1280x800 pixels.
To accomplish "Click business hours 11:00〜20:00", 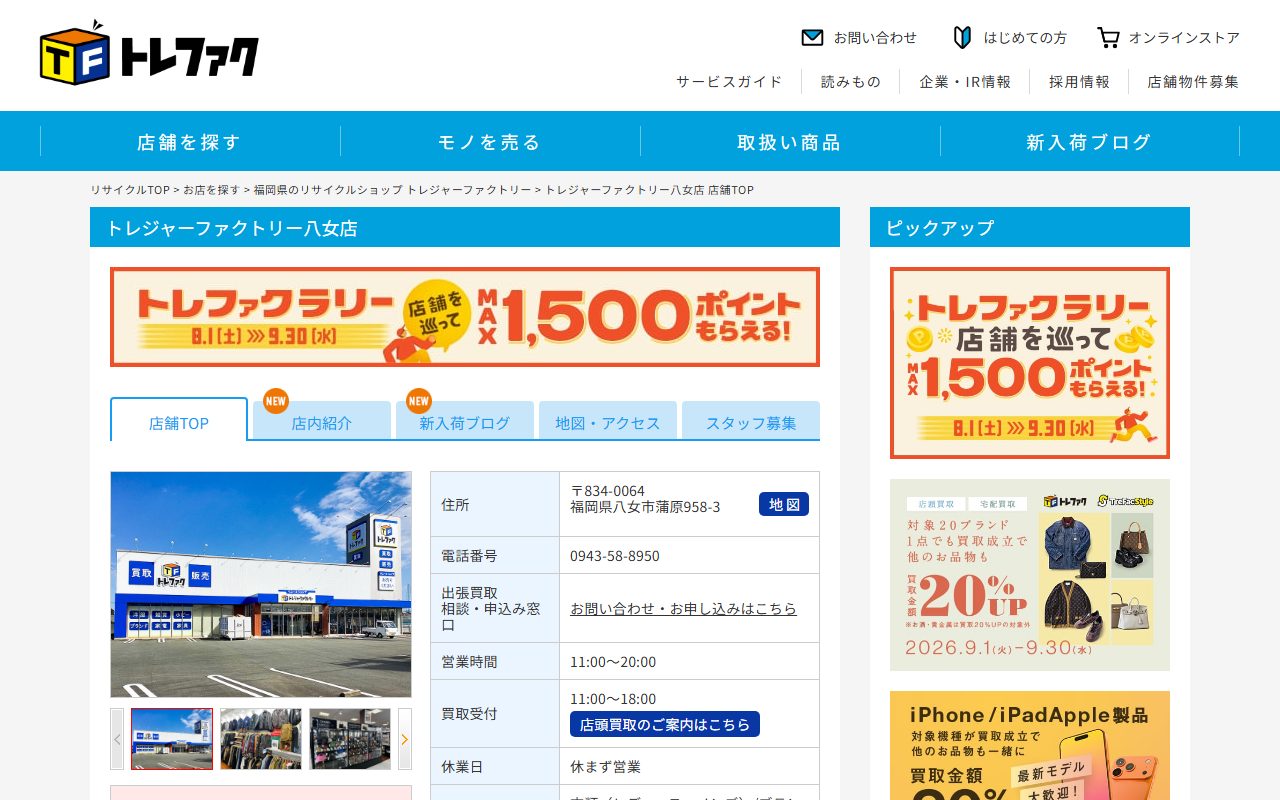I will pos(613,662).
